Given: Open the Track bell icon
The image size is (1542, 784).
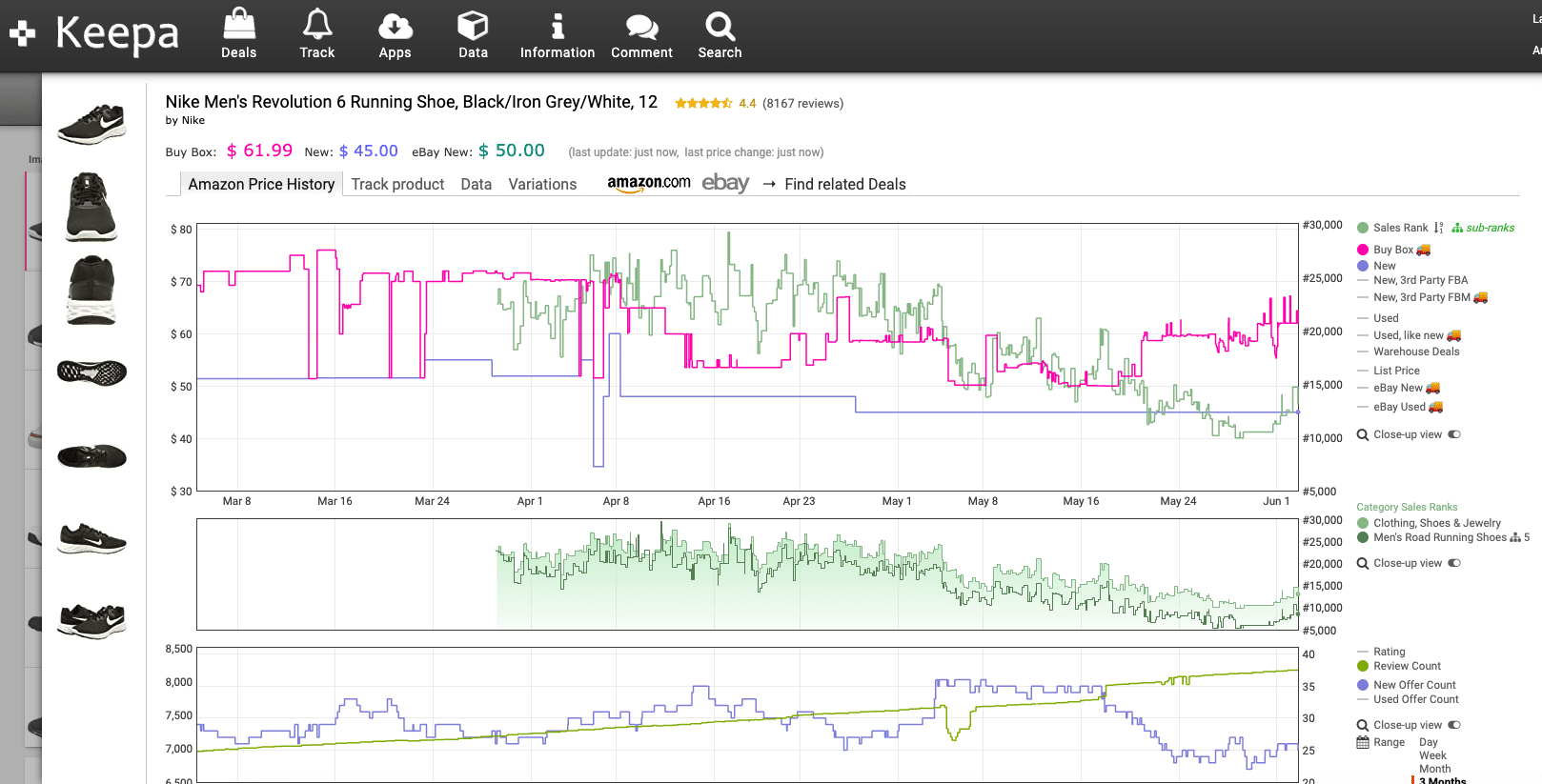Looking at the screenshot, I should click(x=317, y=24).
